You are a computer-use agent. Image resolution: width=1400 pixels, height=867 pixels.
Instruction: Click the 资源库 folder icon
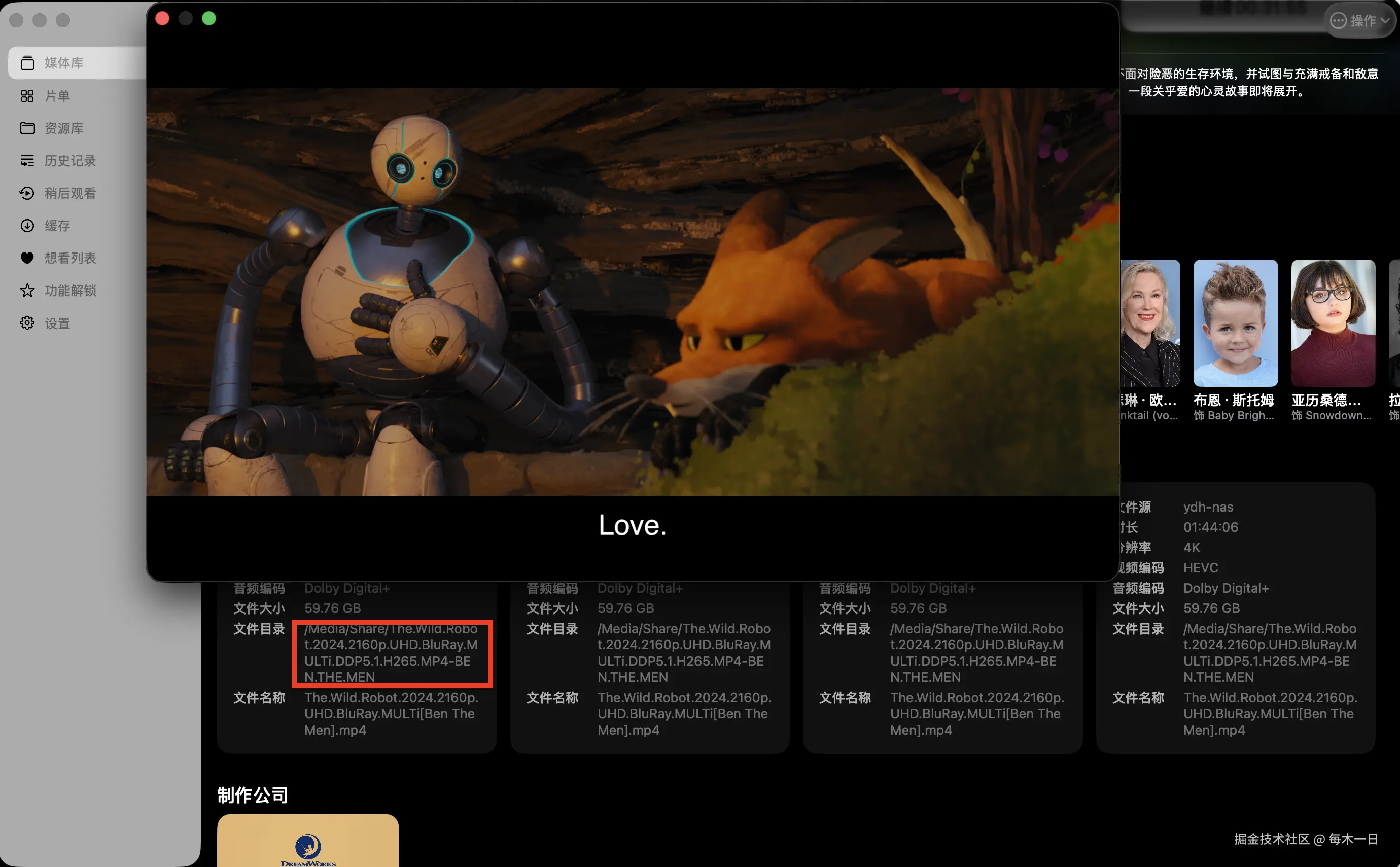tap(27, 128)
